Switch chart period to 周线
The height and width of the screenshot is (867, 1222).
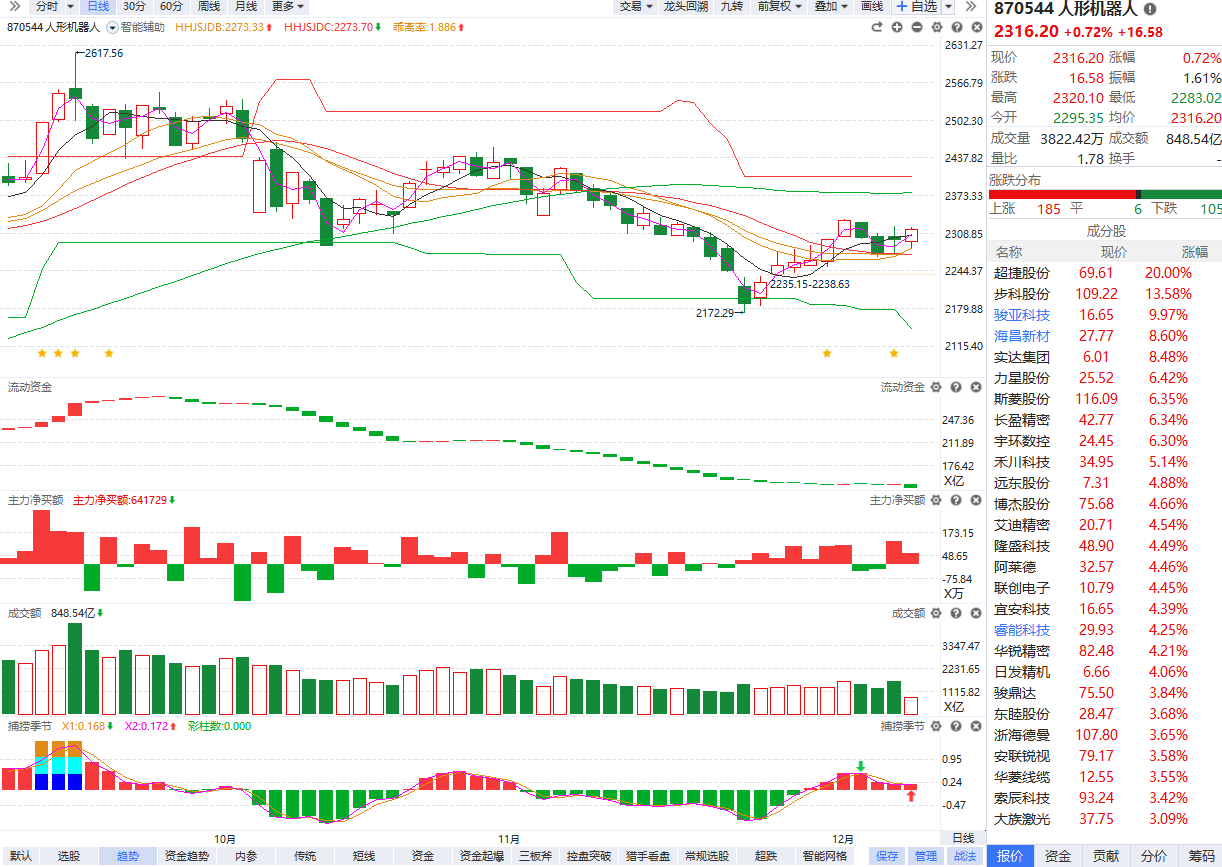[208, 6]
